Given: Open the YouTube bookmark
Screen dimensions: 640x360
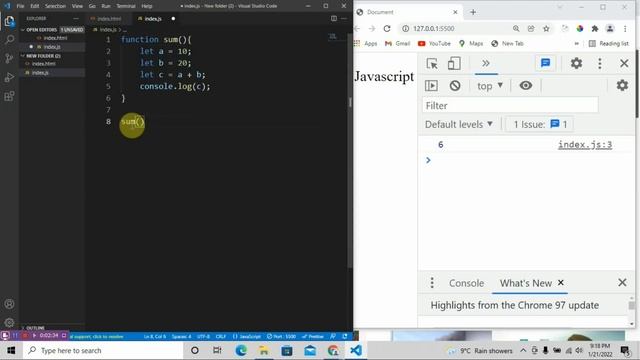Looking at the screenshot, I should pyautogui.click(x=434, y=43).
